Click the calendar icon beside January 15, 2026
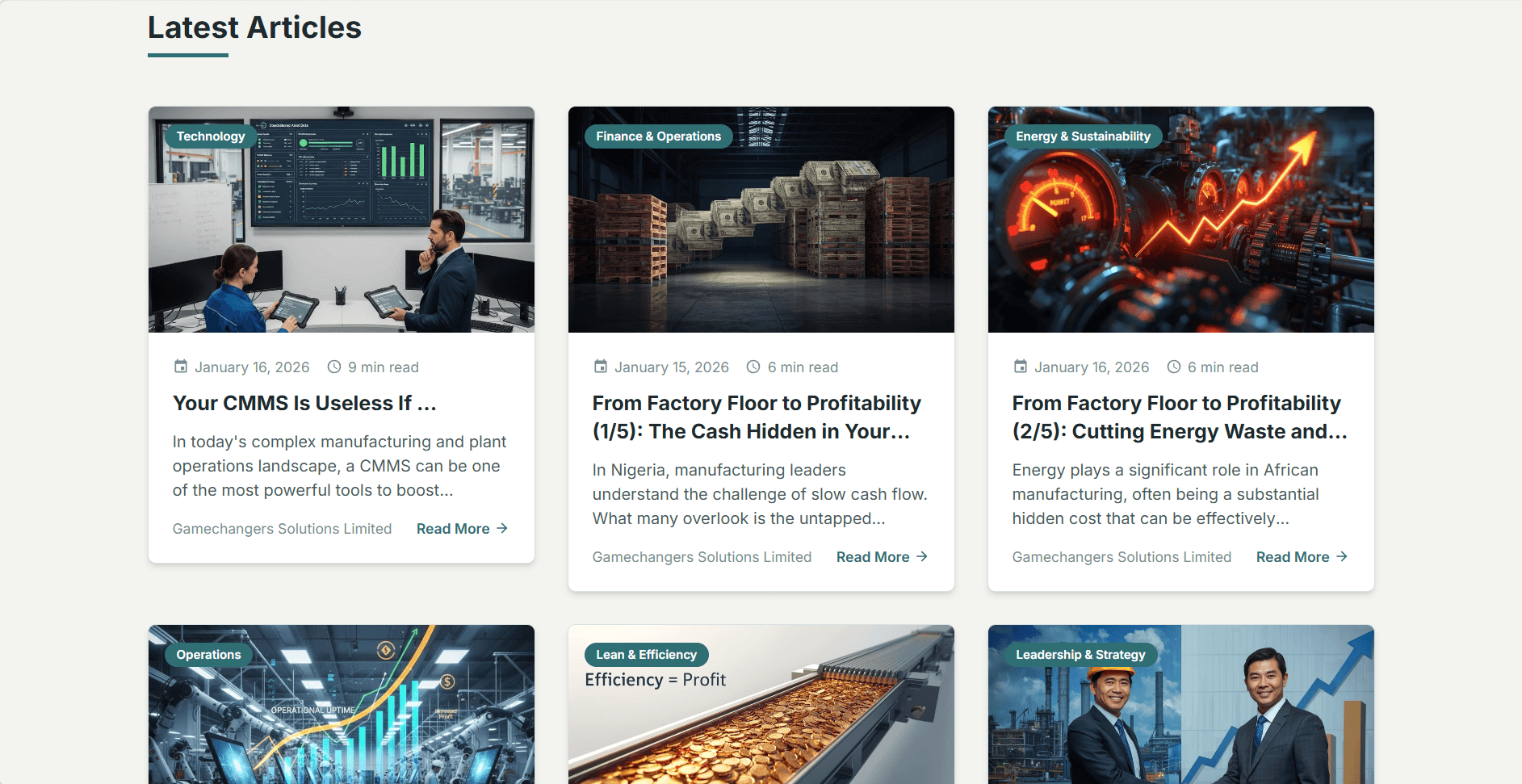The width and height of the screenshot is (1522, 784). click(x=601, y=367)
